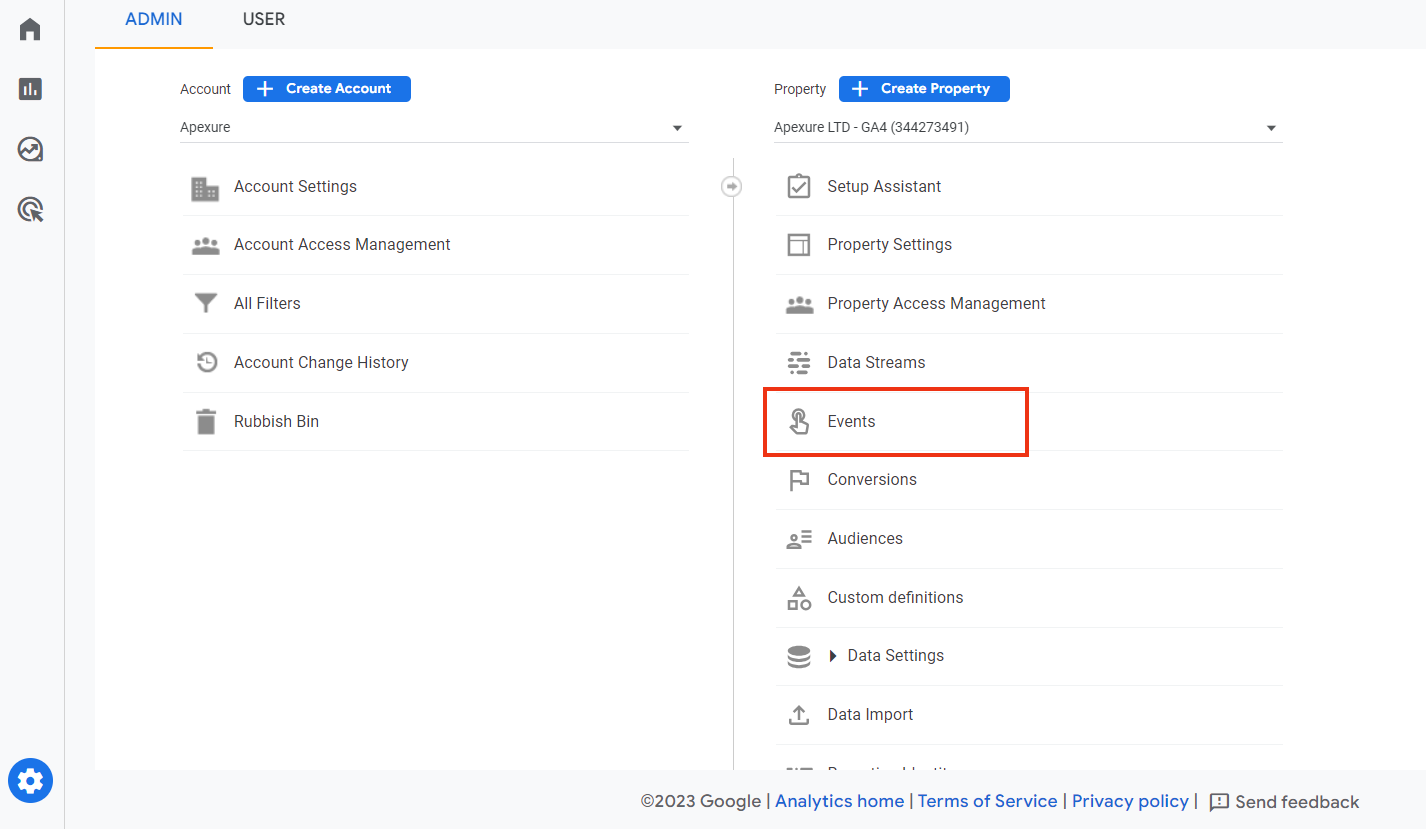Click the Data Settings label
Screen dimensions: 1426x829
[x=896, y=656]
